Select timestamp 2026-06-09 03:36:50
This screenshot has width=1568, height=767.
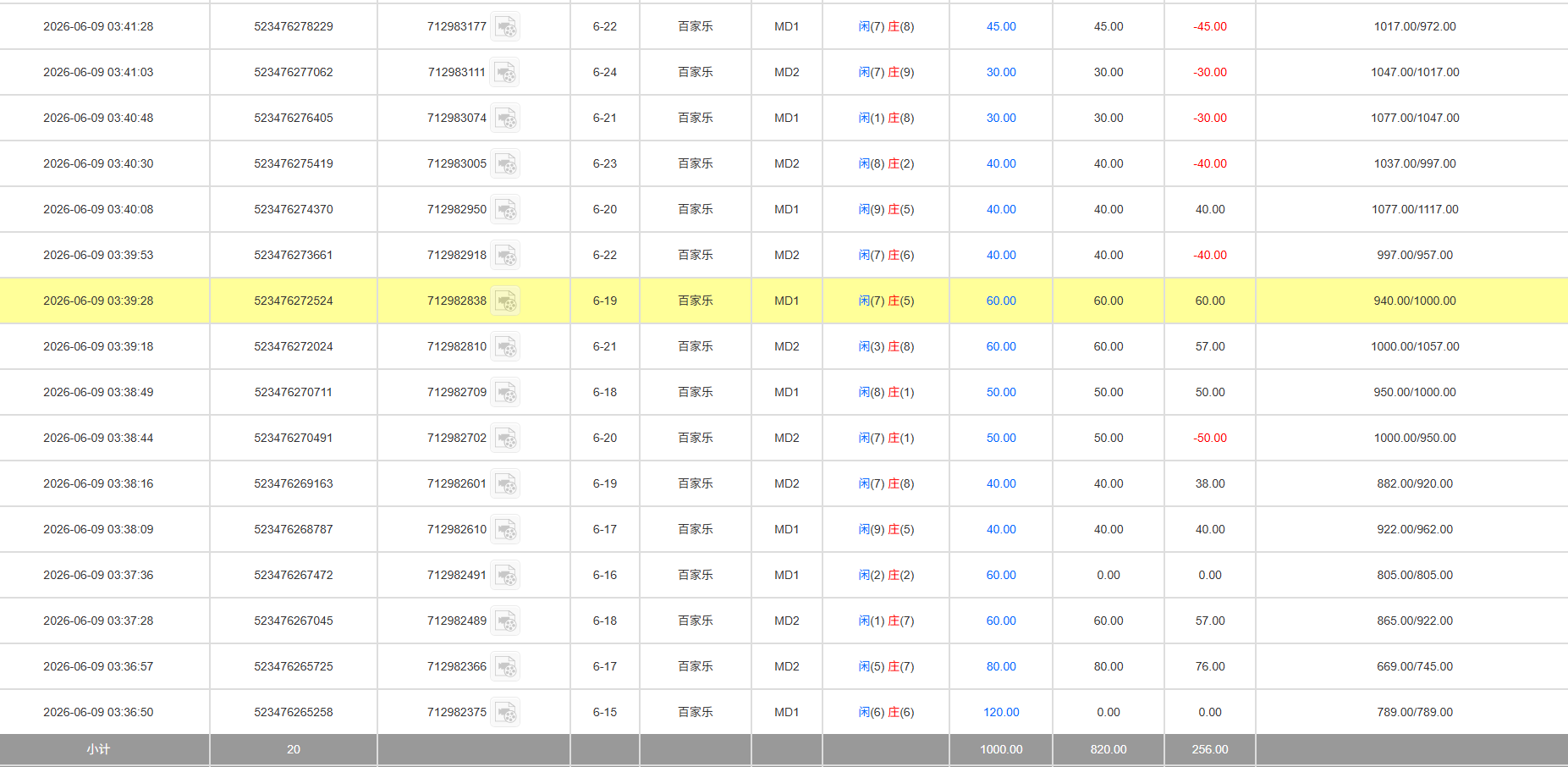click(98, 712)
